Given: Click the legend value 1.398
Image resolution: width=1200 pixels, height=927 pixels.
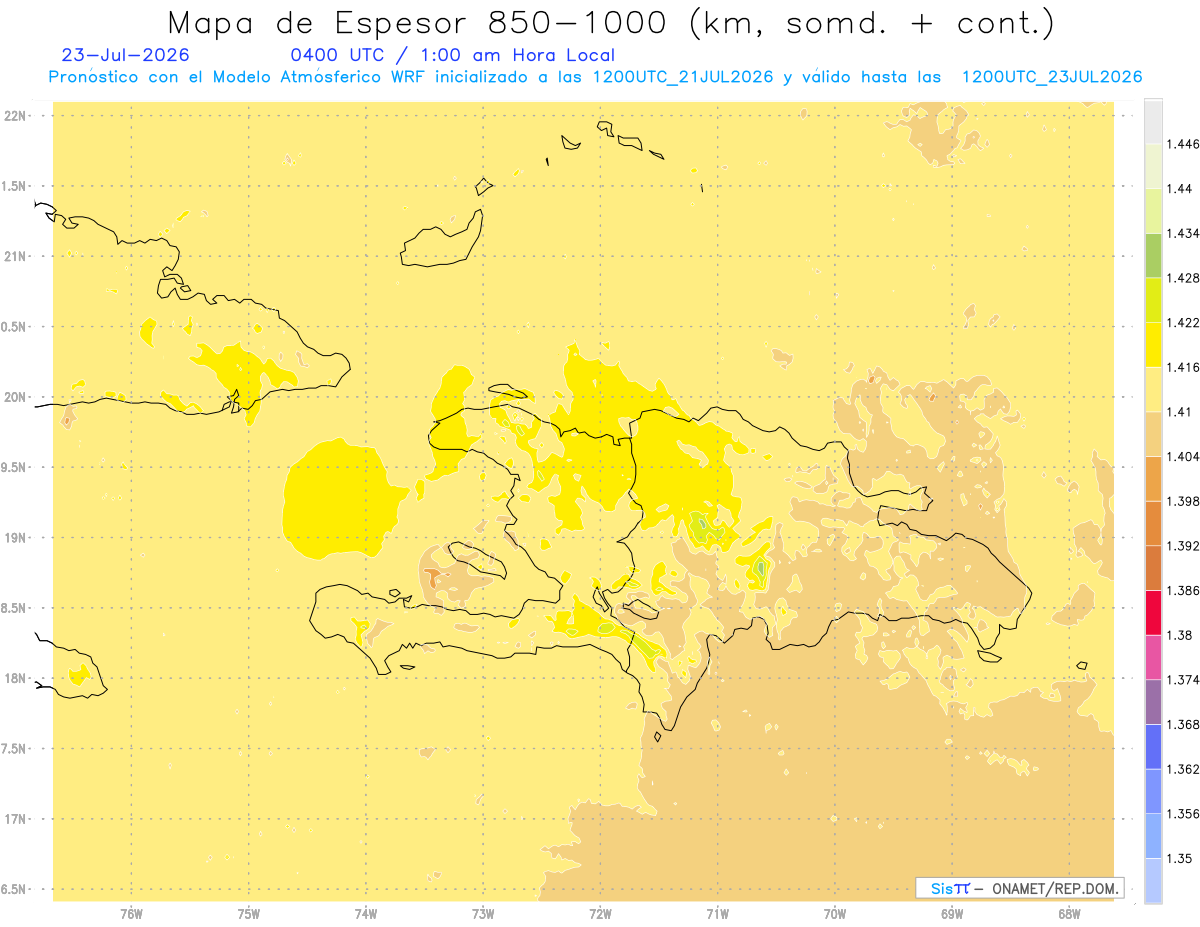Looking at the screenshot, I should pyautogui.click(x=1183, y=501).
